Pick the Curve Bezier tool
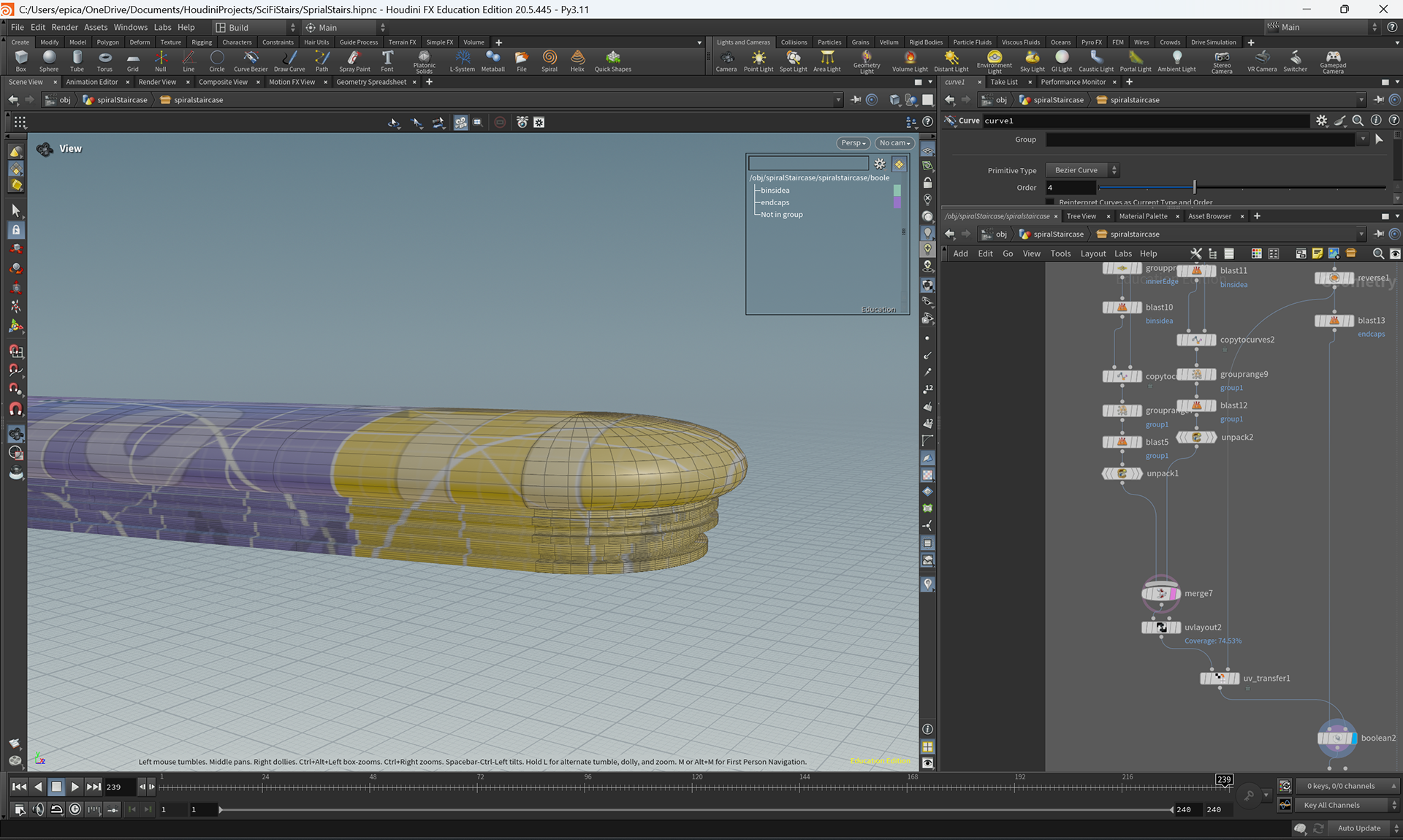 [x=251, y=61]
